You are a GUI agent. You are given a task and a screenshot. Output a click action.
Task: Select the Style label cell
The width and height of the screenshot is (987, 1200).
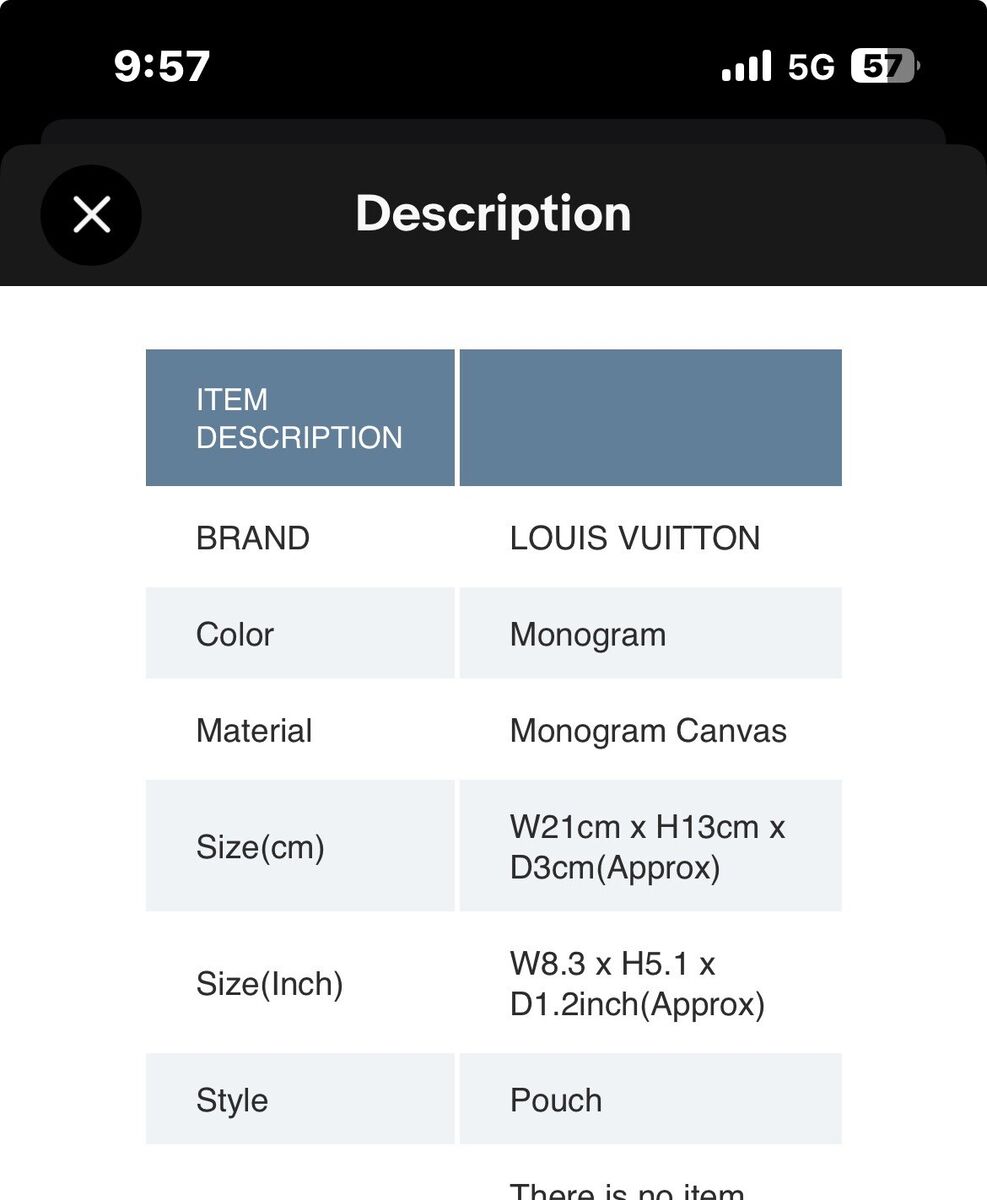click(x=300, y=1100)
